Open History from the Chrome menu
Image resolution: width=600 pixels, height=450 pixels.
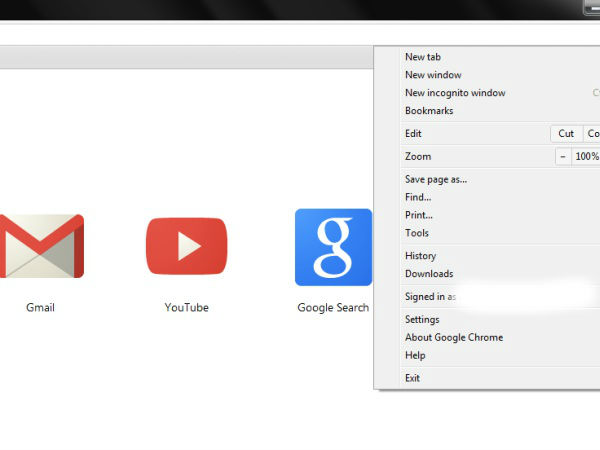tap(420, 256)
